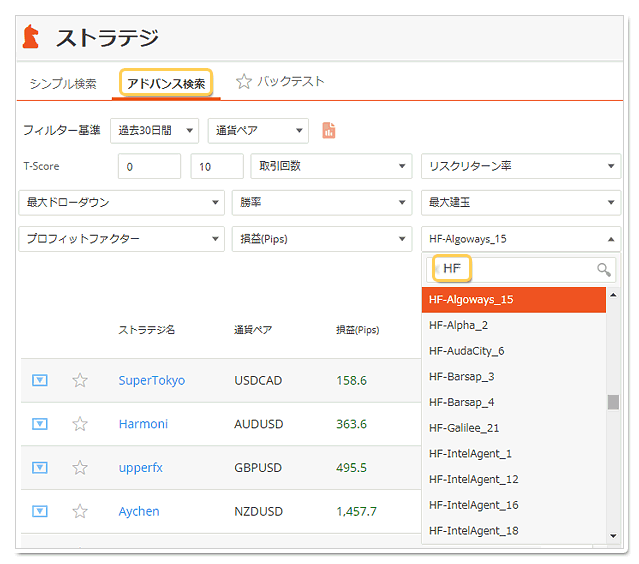639x564 pixels.
Task: Open the SuperTokyo strategy link
Action: (x=152, y=381)
